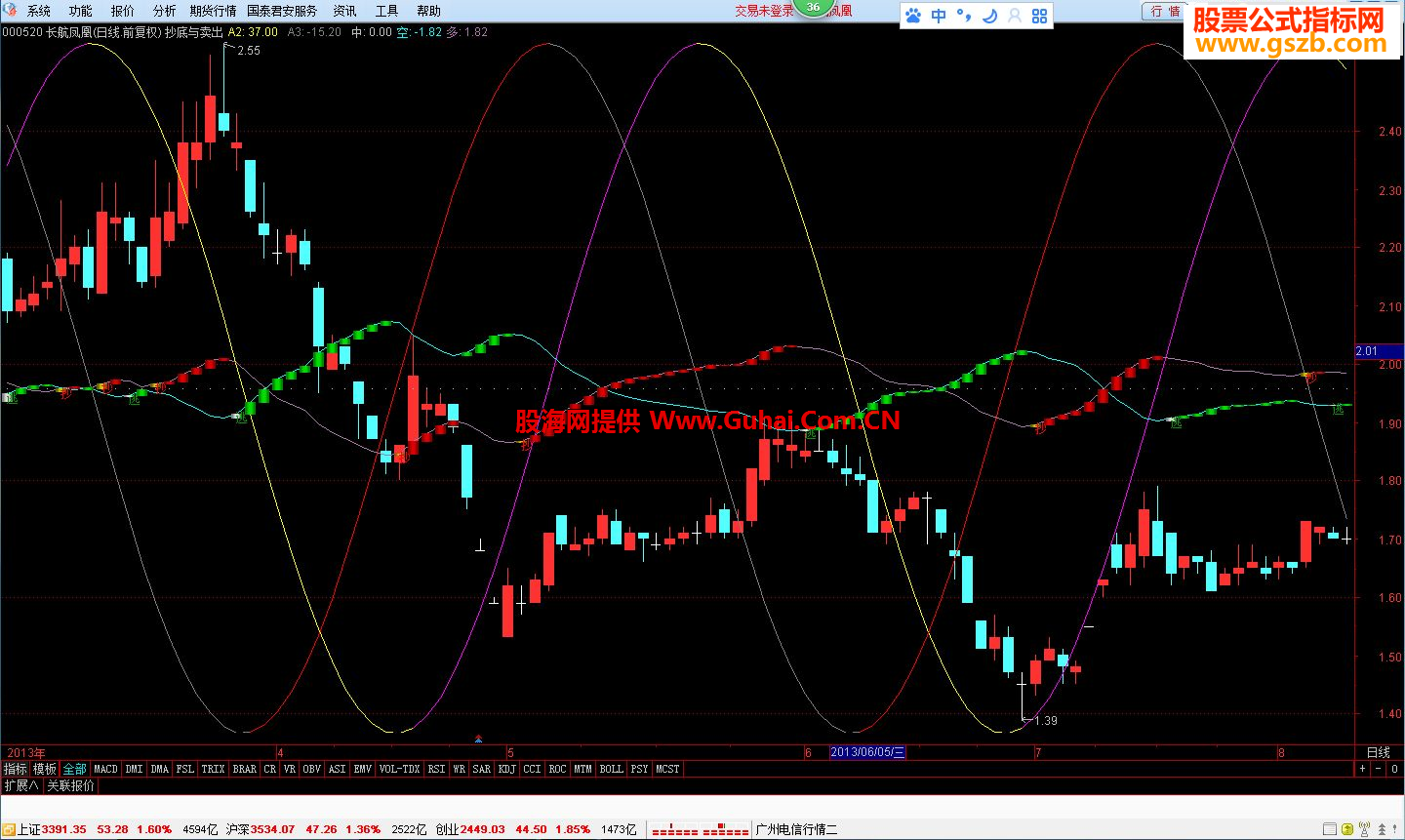Switch to BOLL indicator
This screenshot has width=1405, height=840.
point(612,769)
